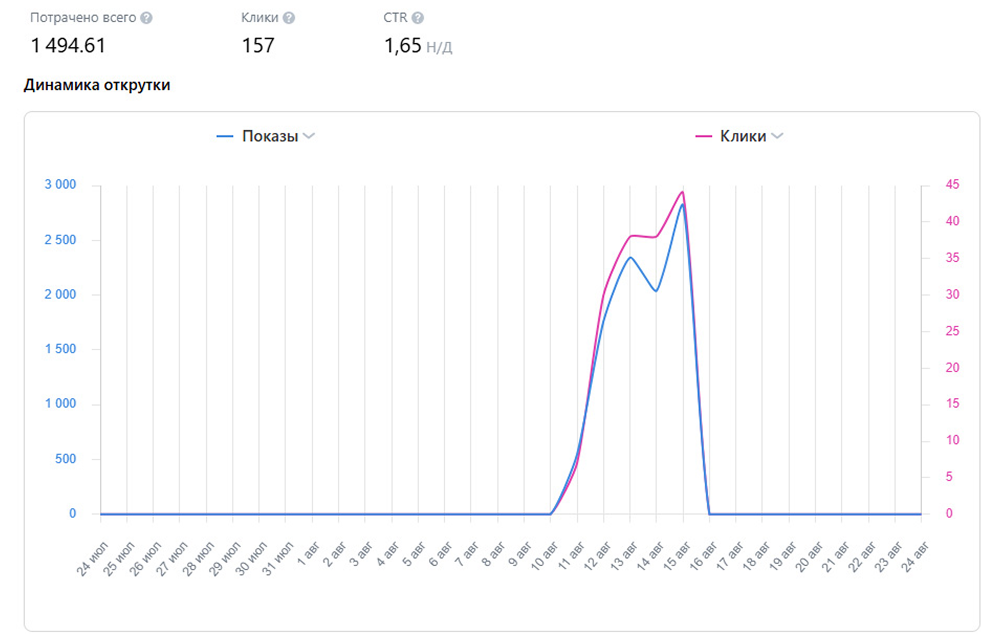
Task: Click the chart peak at 15 авг
Action: click(682, 193)
